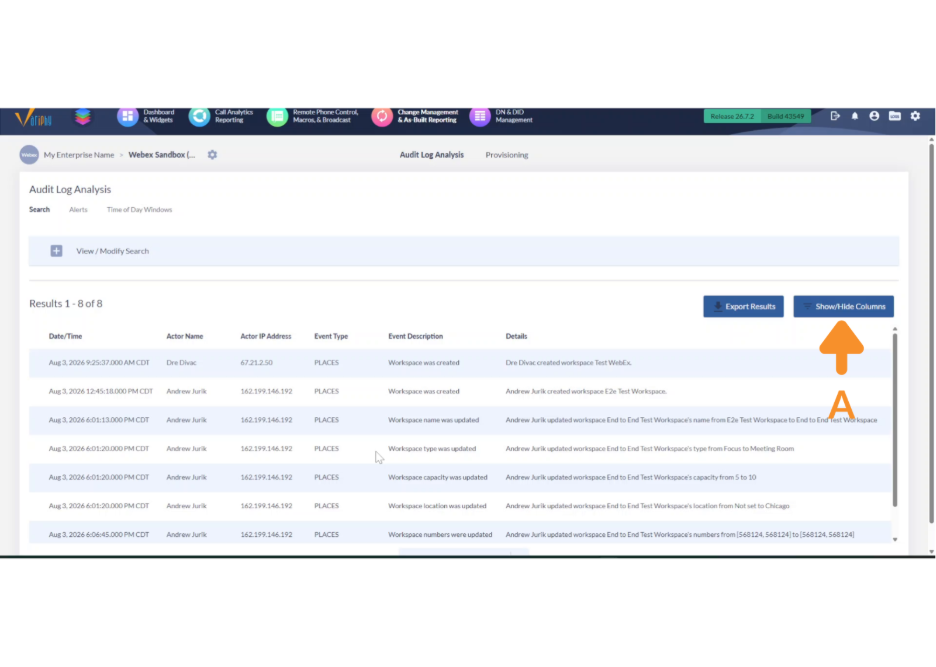936x667 pixels.
Task: Click the location from Not set to Chicago details
Action: point(647,506)
